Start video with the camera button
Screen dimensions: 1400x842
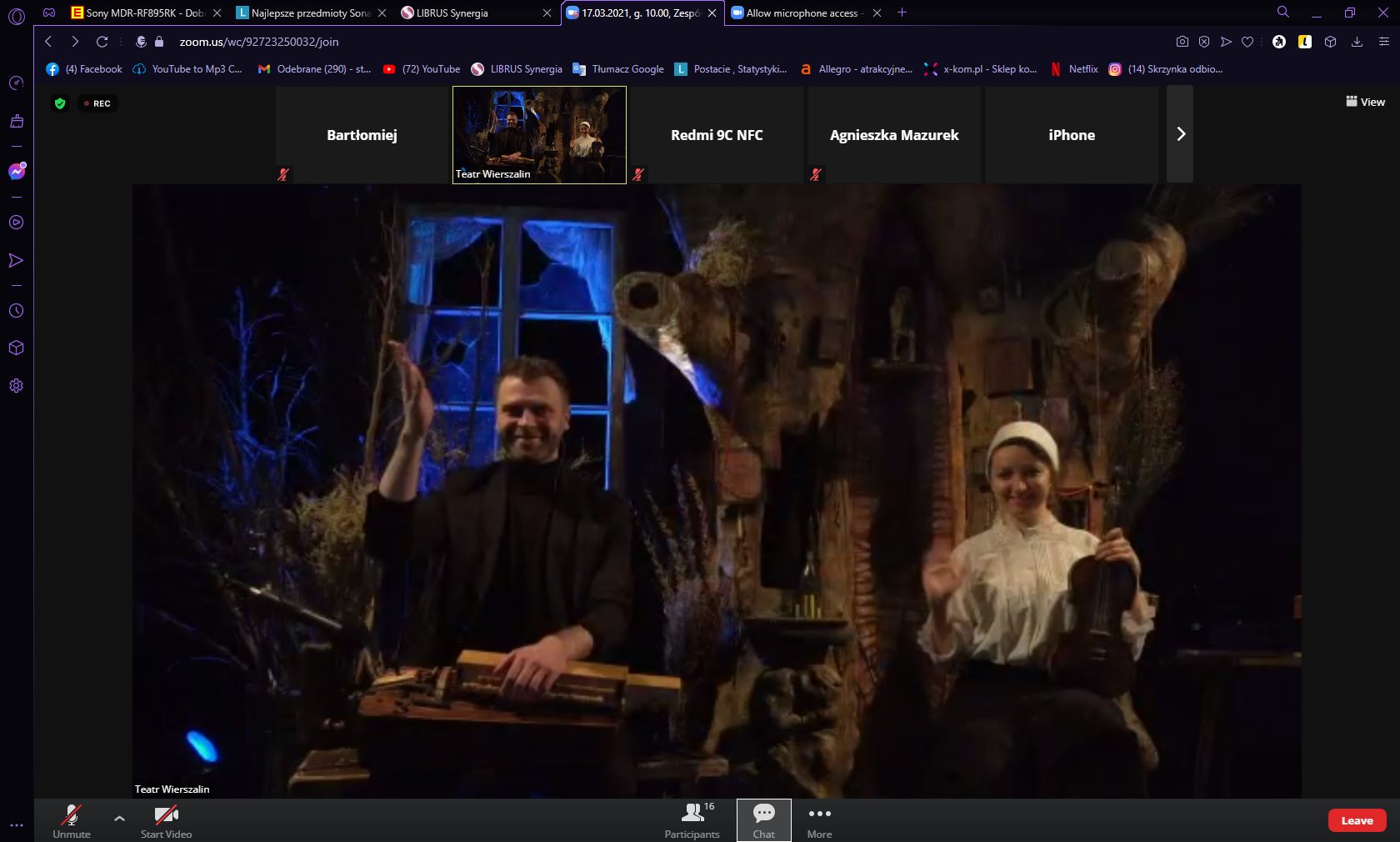pyautogui.click(x=166, y=820)
